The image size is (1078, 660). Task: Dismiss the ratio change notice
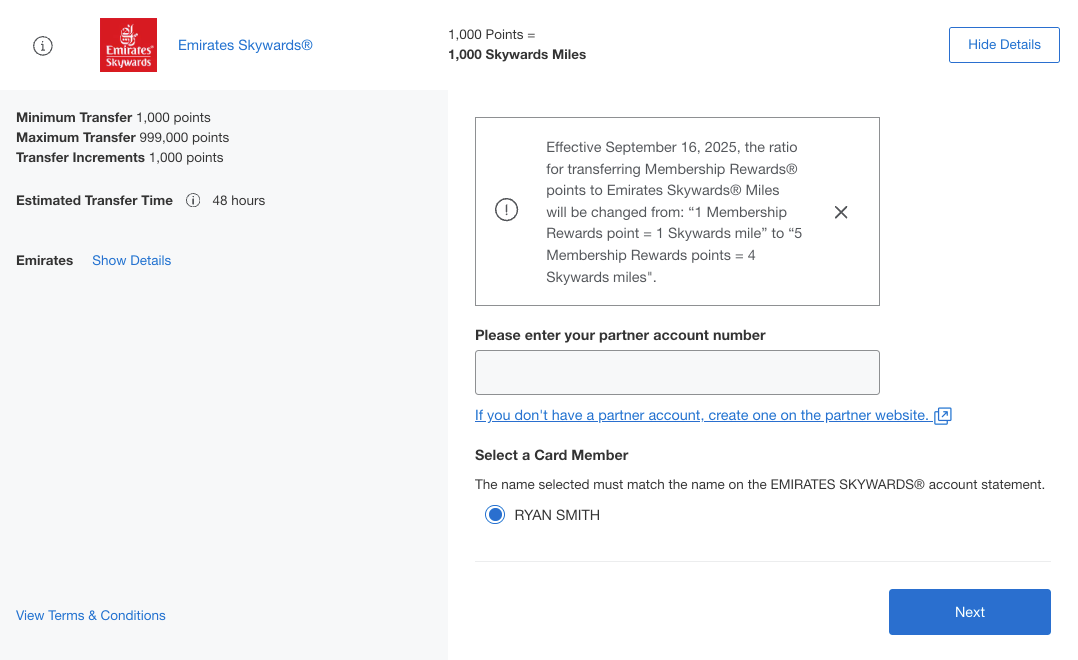click(x=841, y=212)
